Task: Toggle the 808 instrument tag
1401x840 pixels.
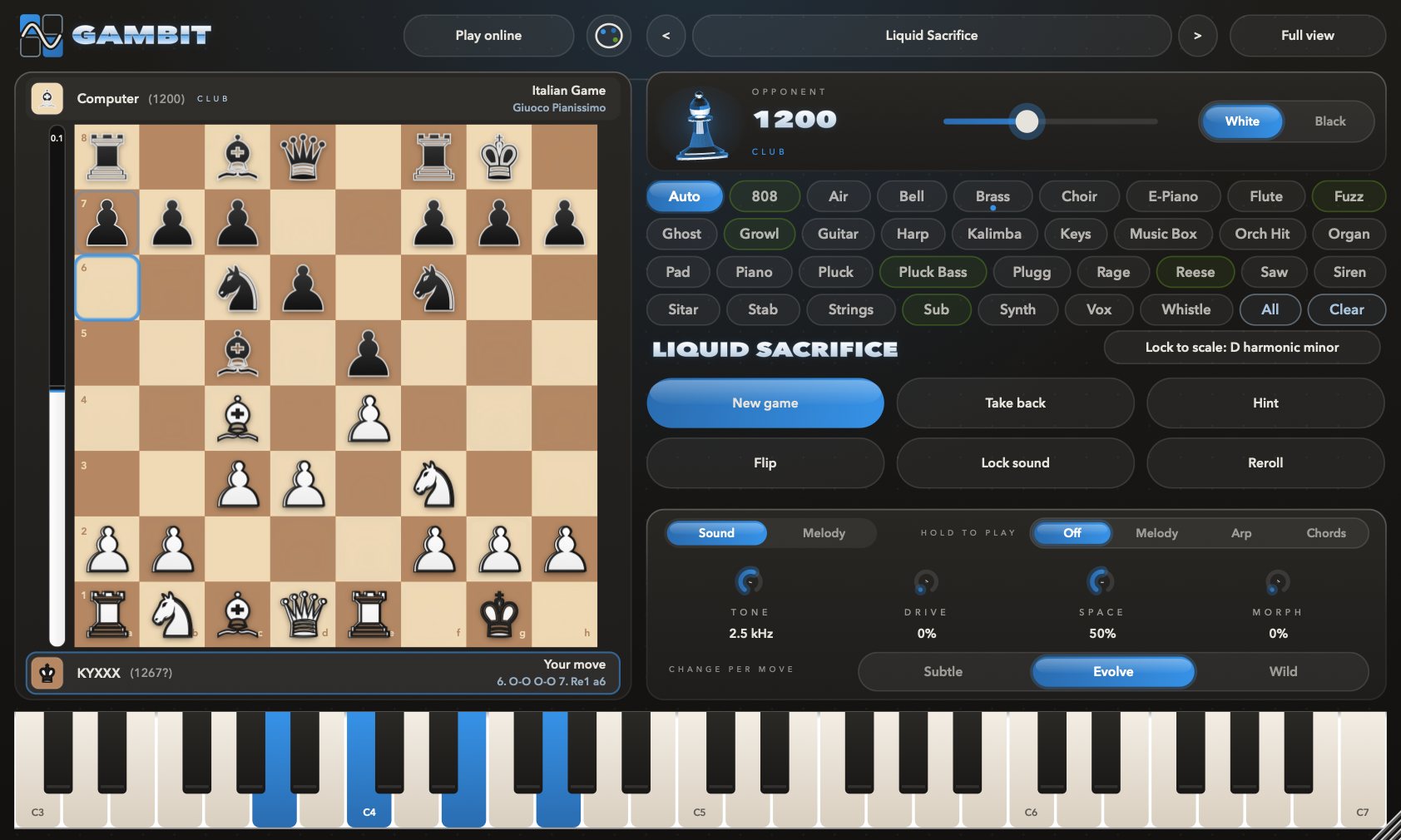Action: (764, 196)
